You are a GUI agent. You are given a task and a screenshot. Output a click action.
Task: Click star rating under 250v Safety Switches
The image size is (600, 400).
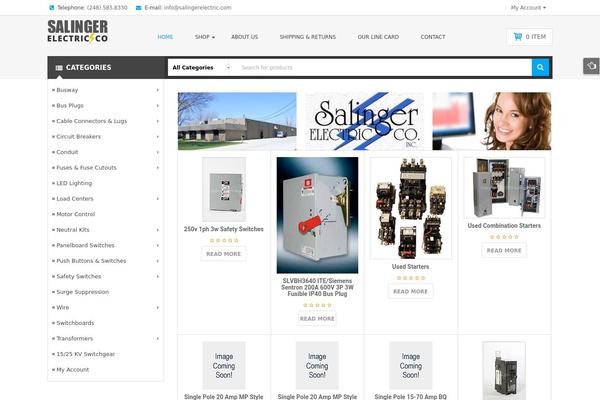point(224,240)
